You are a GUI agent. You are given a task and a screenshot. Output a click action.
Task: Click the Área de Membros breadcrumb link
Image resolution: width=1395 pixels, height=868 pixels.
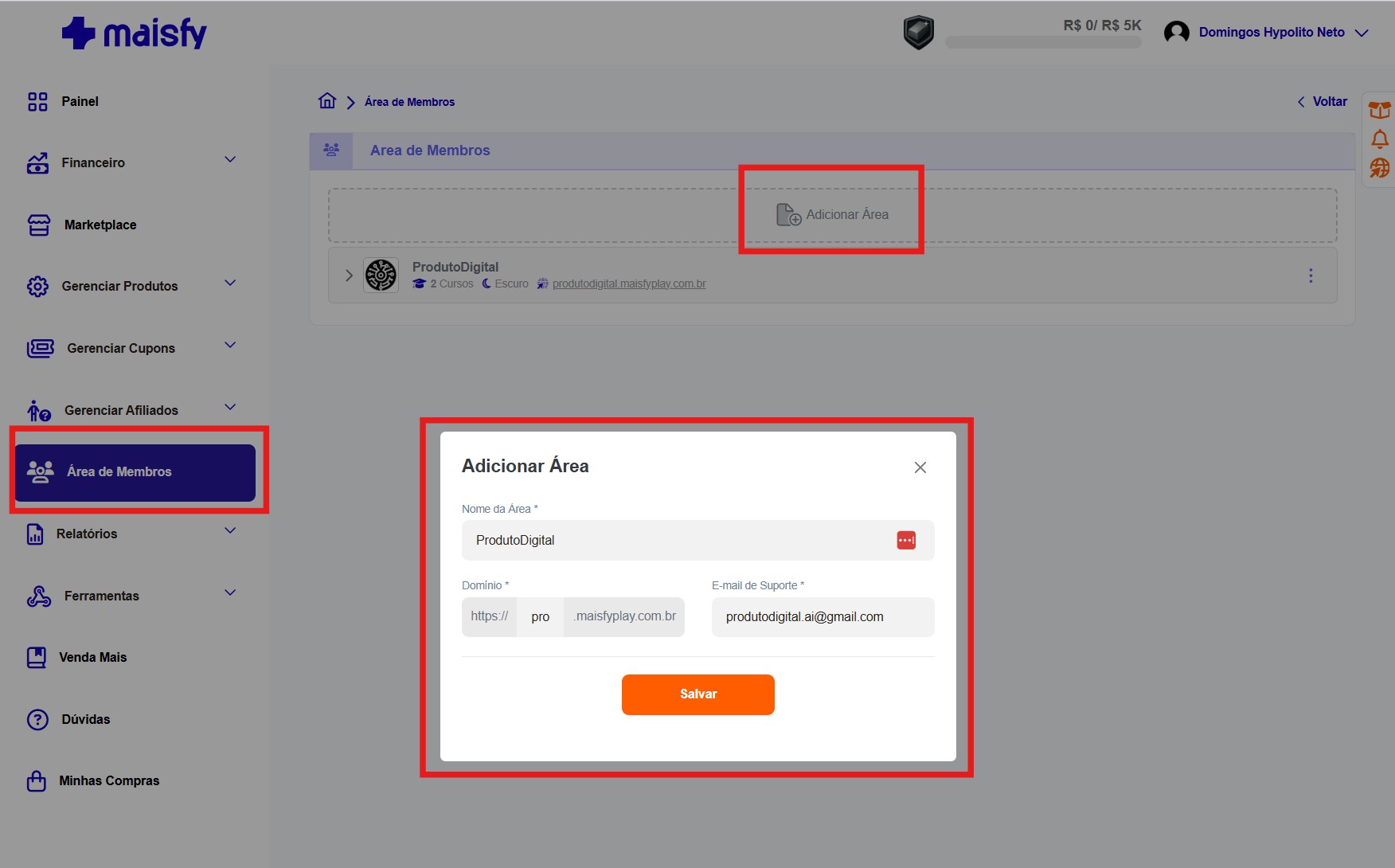[409, 102]
